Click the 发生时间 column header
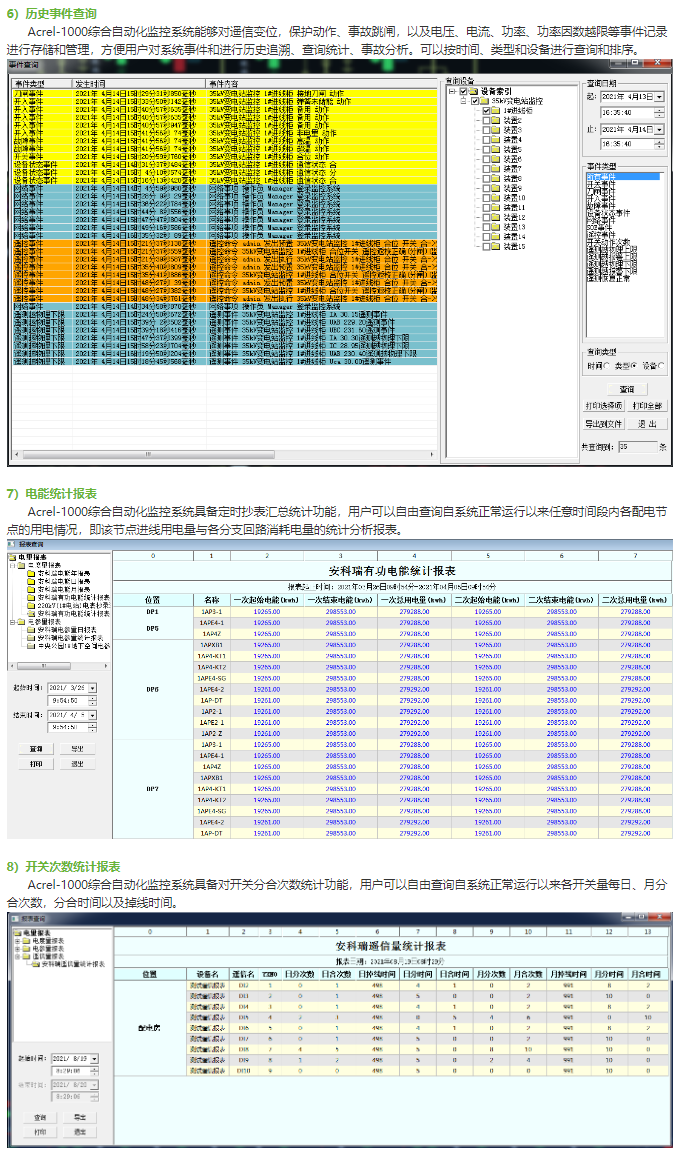 pyautogui.click(x=138, y=83)
